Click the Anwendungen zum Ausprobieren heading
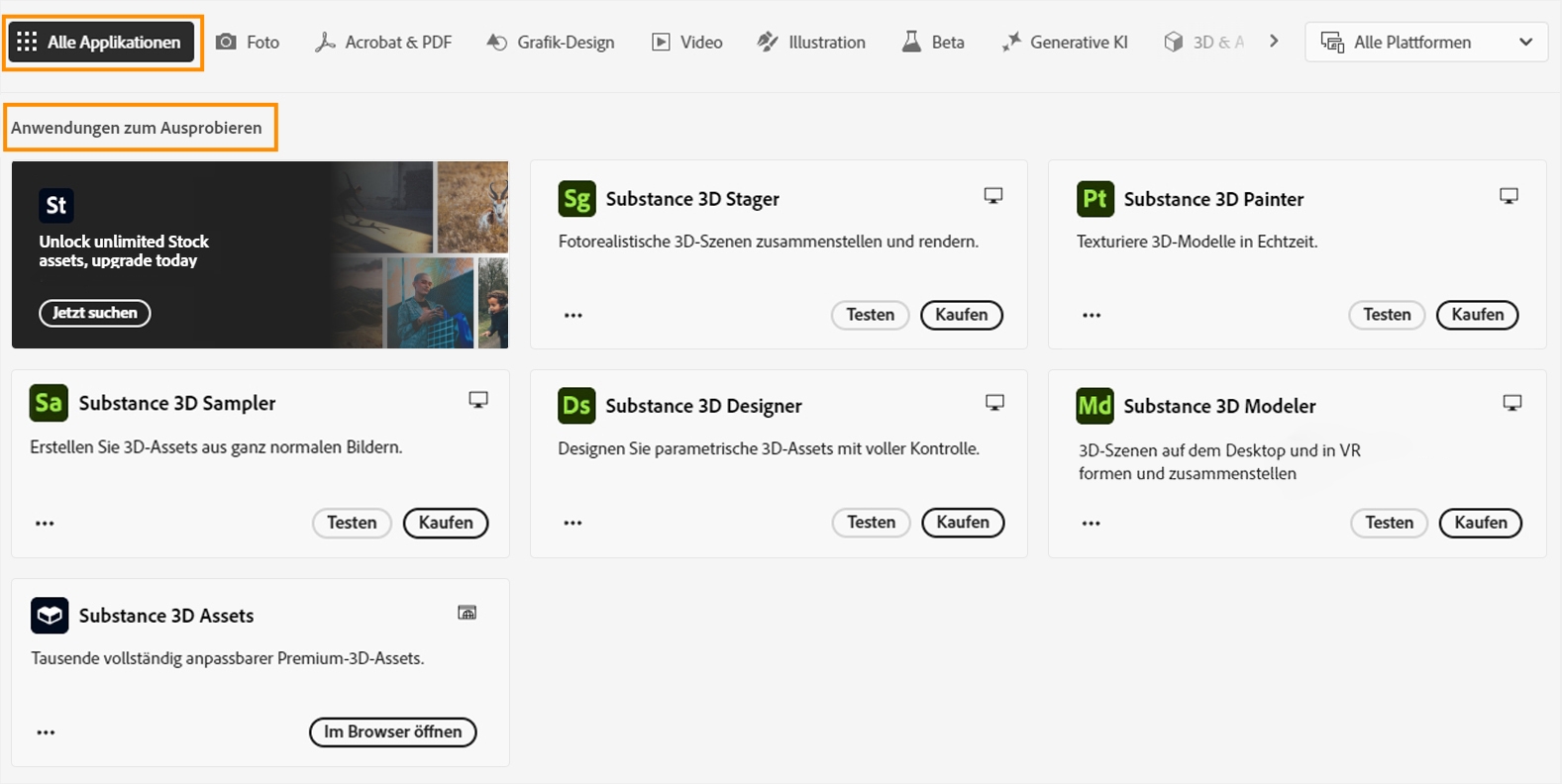 137,128
